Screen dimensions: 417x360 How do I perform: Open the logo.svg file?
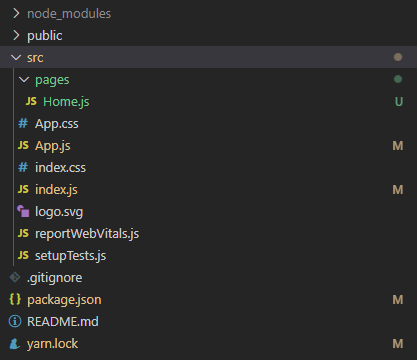point(59,212)
